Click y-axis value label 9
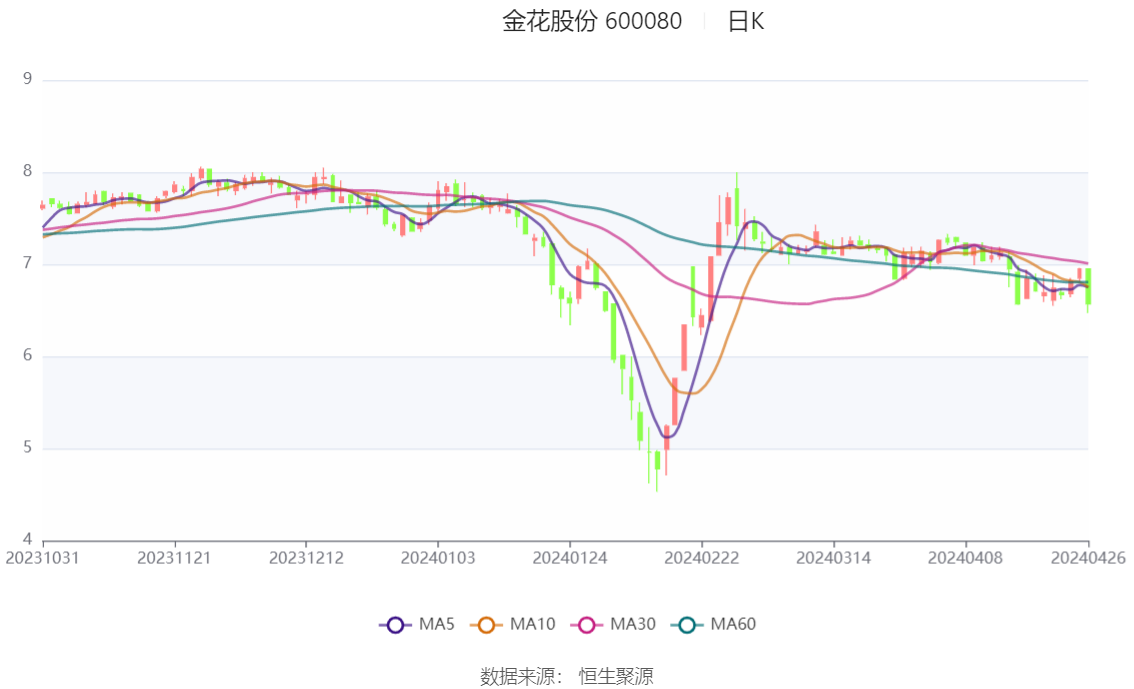This screenshot has height=689, width=1134. (27, 79)
